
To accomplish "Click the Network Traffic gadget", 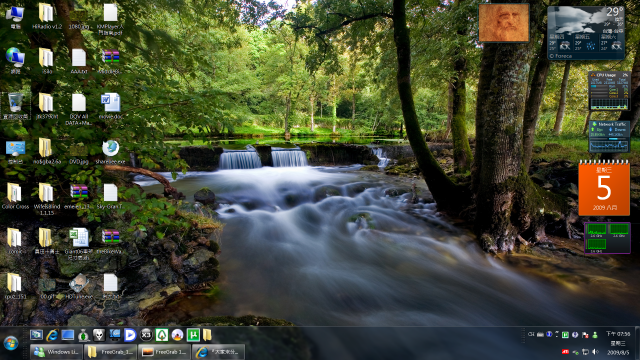I will pyautogui.click(x=609, y=136).
